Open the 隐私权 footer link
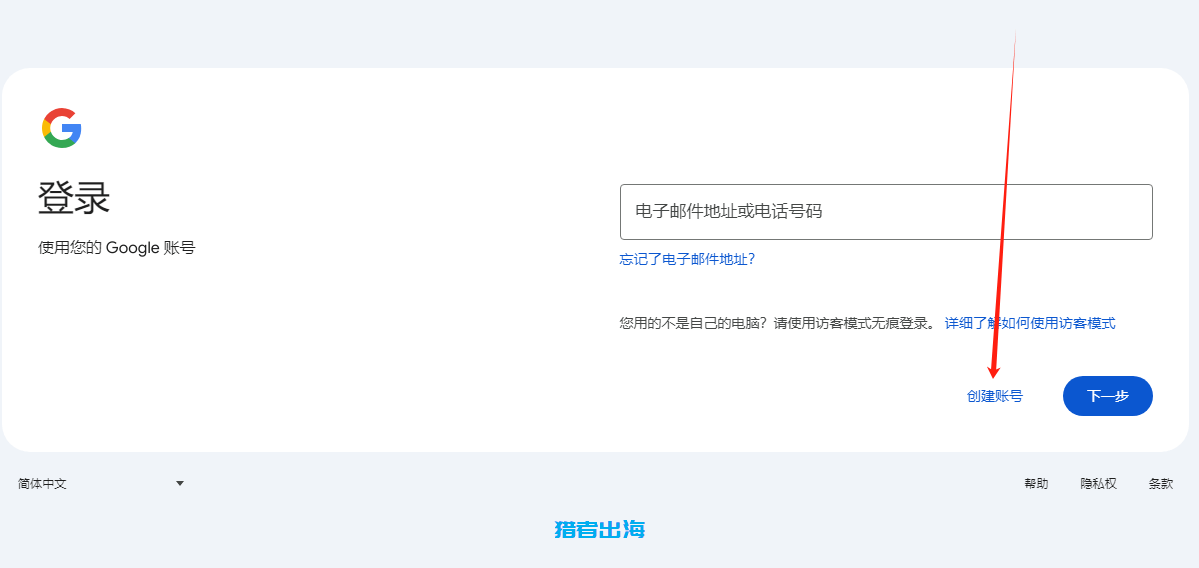This screenshot has height=568, width=1199. 1098,483
